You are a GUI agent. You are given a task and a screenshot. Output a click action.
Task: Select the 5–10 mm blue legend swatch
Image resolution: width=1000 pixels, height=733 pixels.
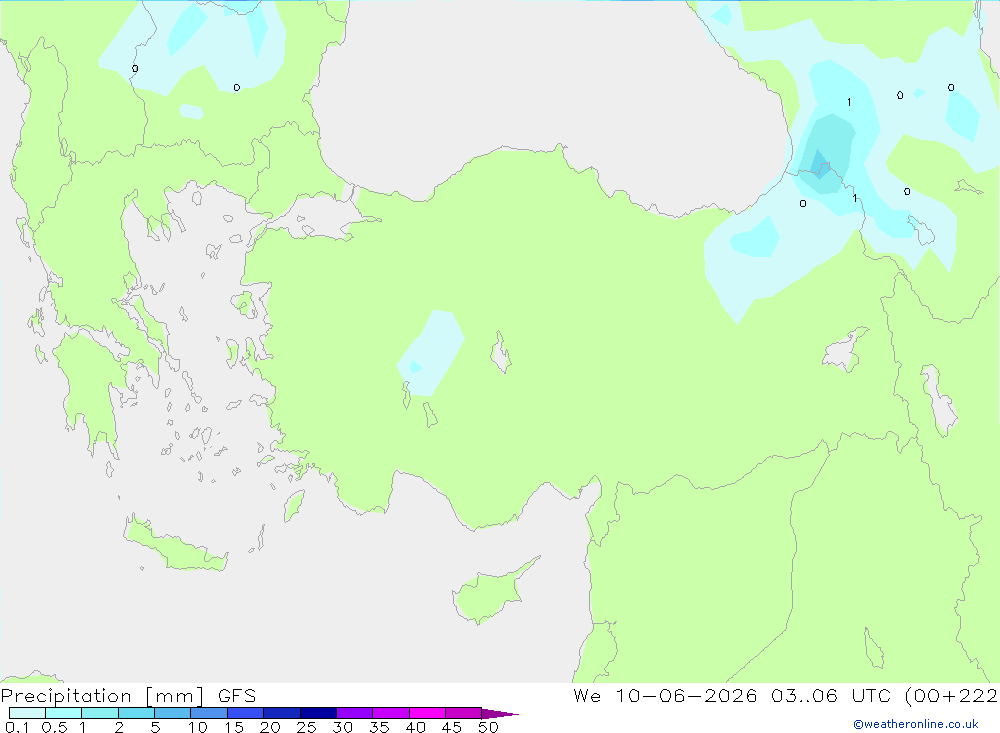pyautogui.click(x=173, y=713)
